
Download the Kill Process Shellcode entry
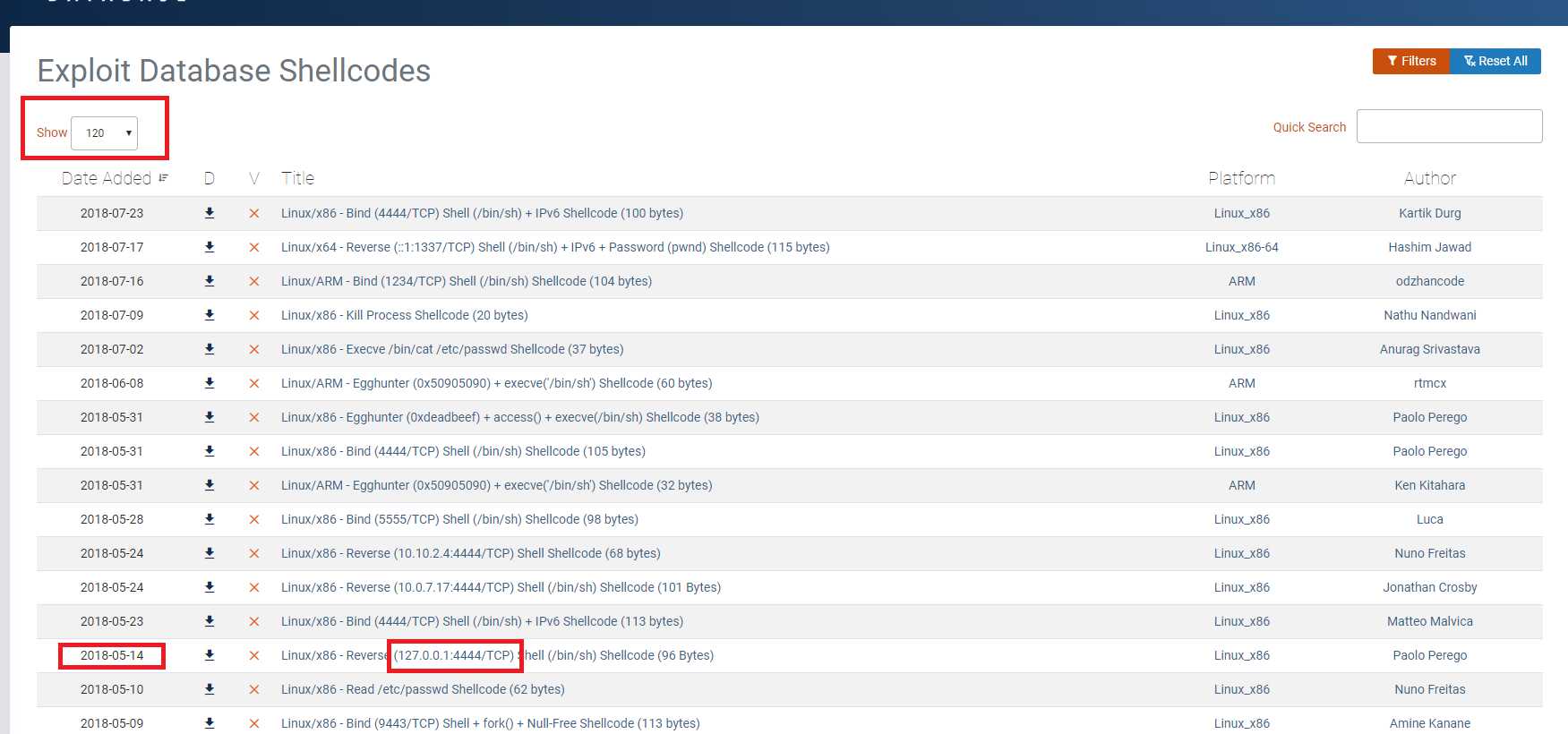coord(210,315)
